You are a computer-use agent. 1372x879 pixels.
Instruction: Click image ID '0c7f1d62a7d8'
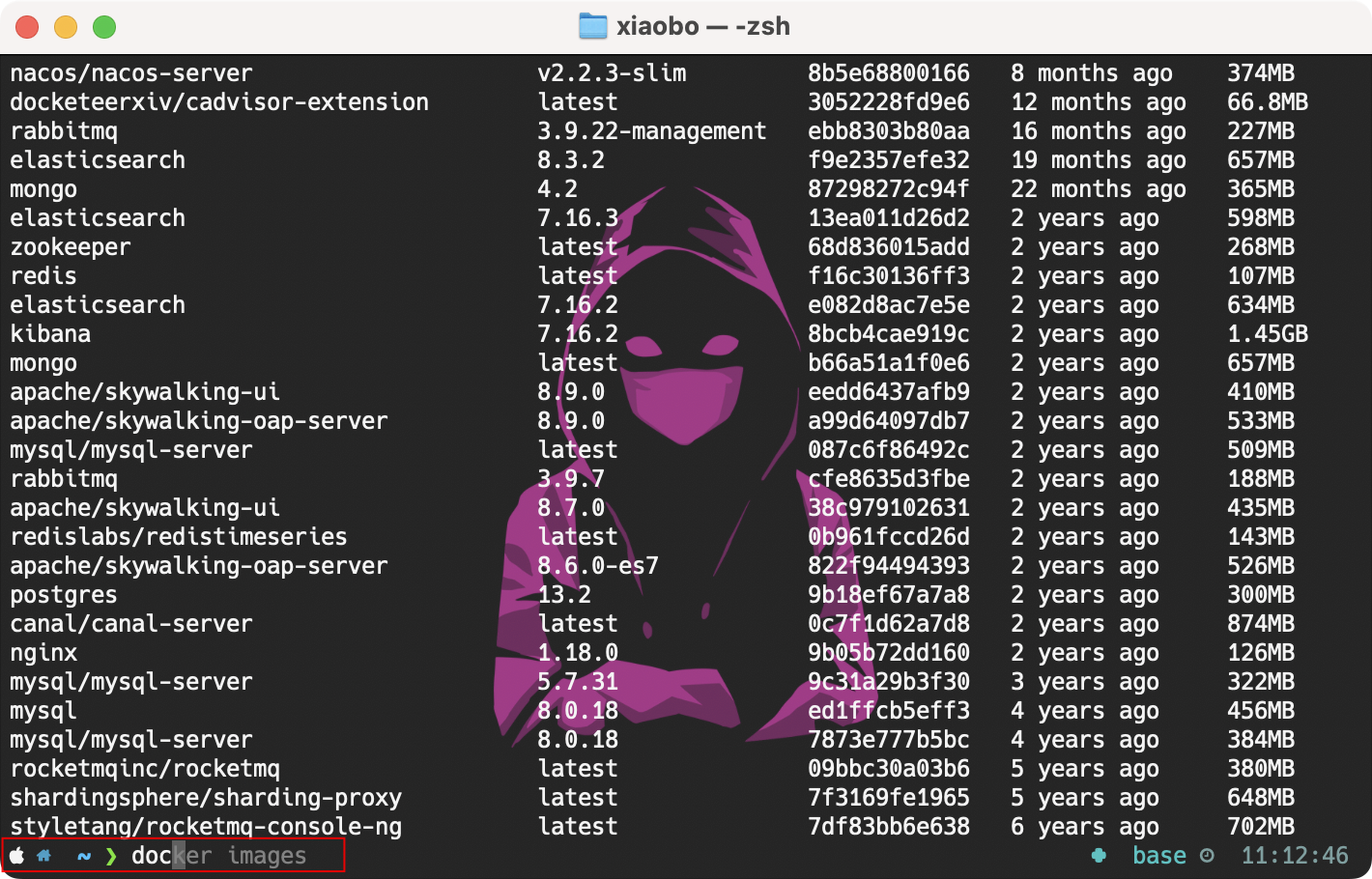pos(889,624)
